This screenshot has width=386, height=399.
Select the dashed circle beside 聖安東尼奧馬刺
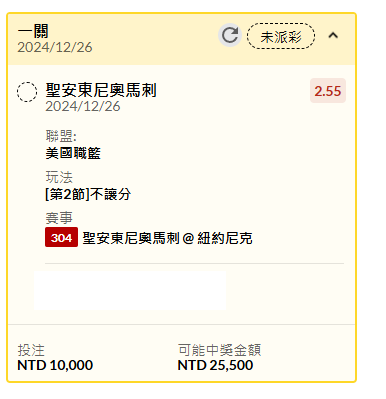[27, 92]
